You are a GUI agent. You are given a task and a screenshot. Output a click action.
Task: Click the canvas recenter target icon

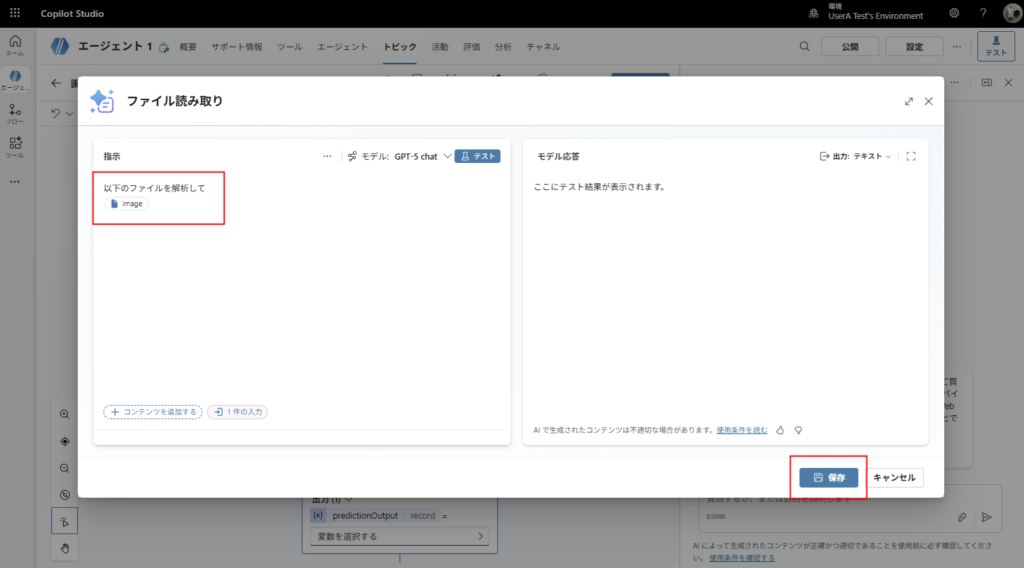point(65,441)
